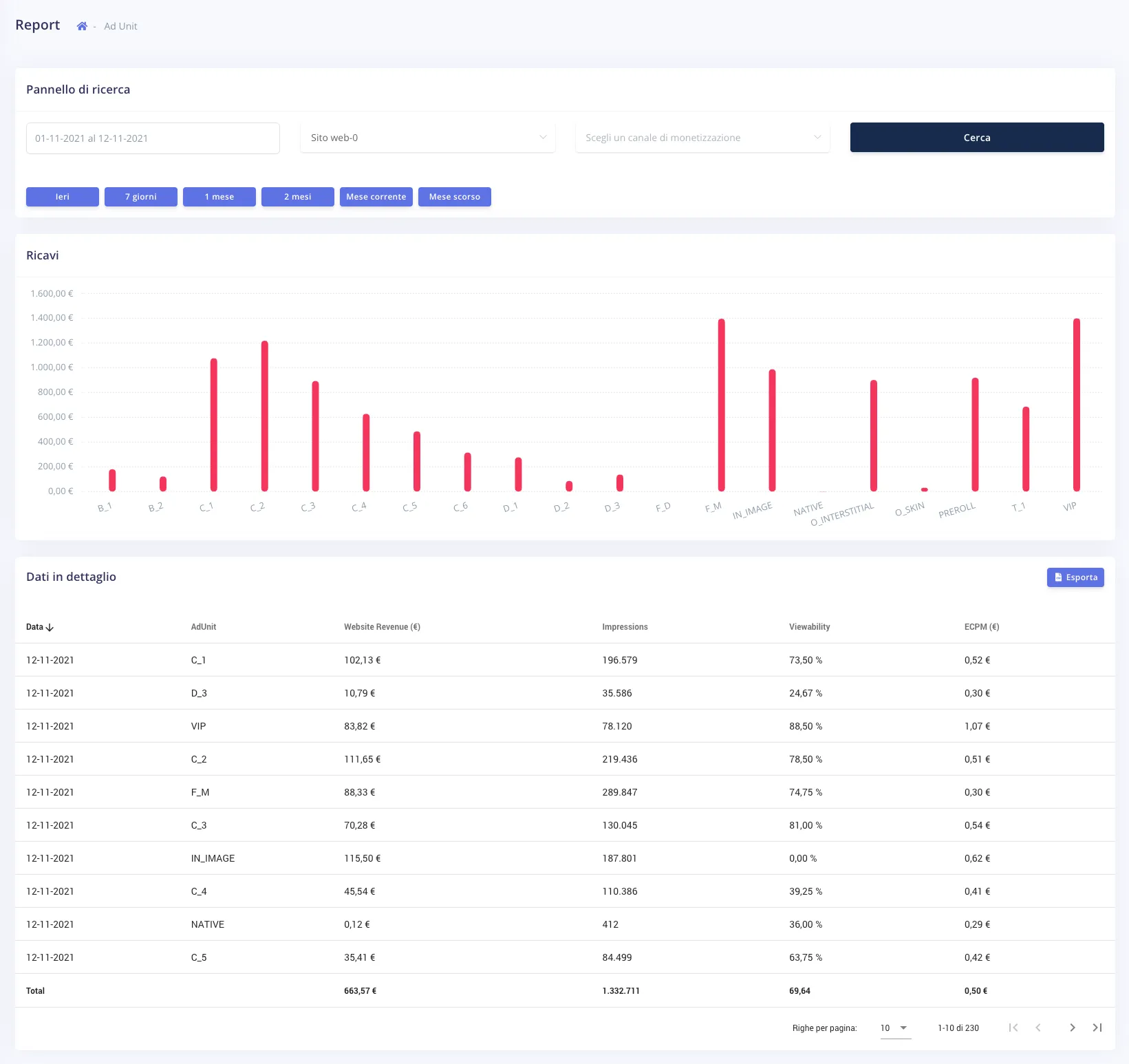
Task: Click ECPM value 1,07 €
Action: point(977,726)
